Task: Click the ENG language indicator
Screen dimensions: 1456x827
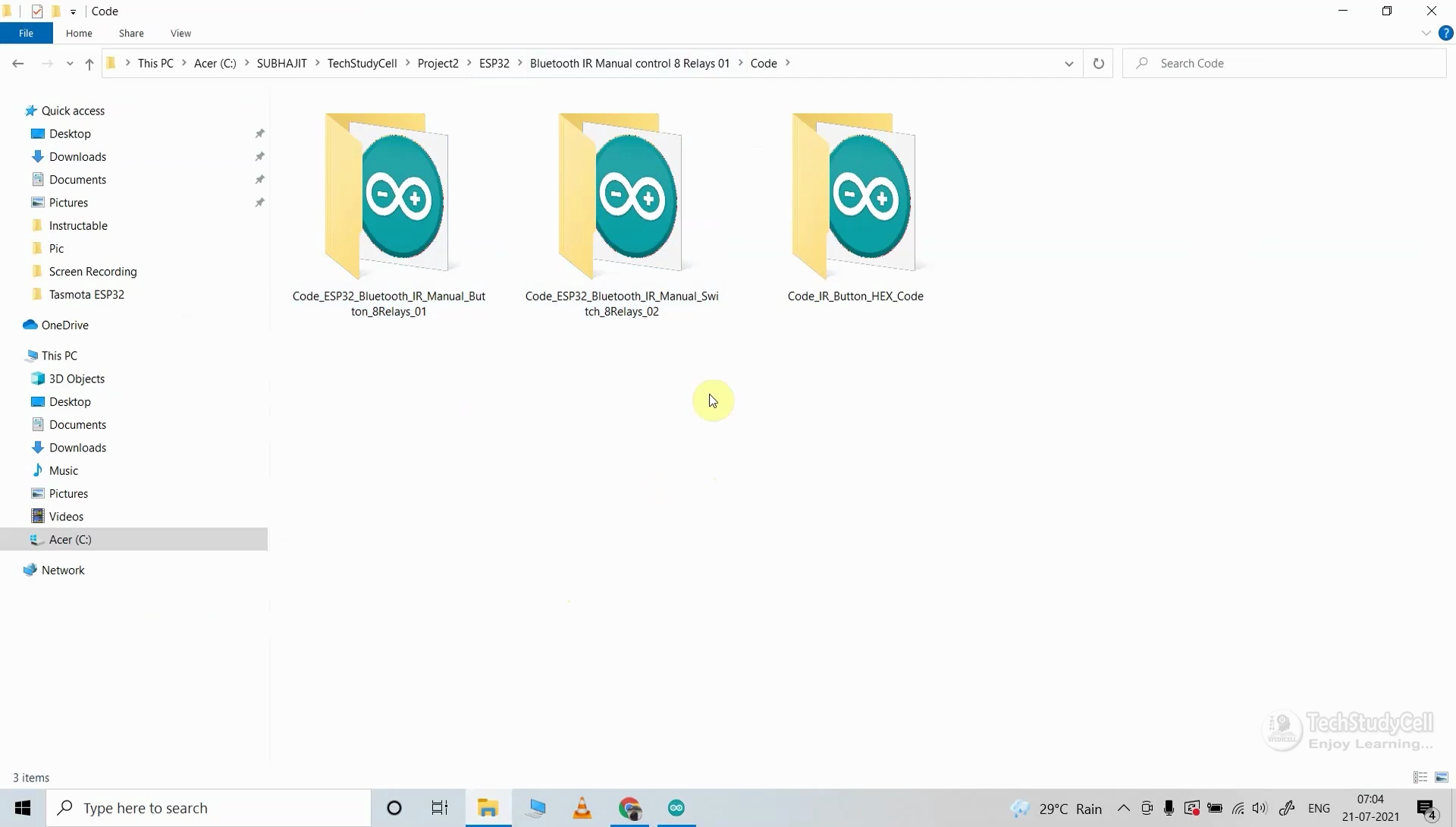Action: click(1319, 808)
